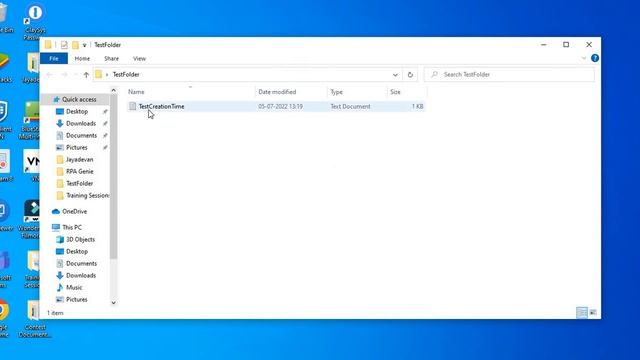Screen dimensions: 640x360
Task: Maximize the TestFolder window
Action: pyautogui.click(x=566, y=44)
